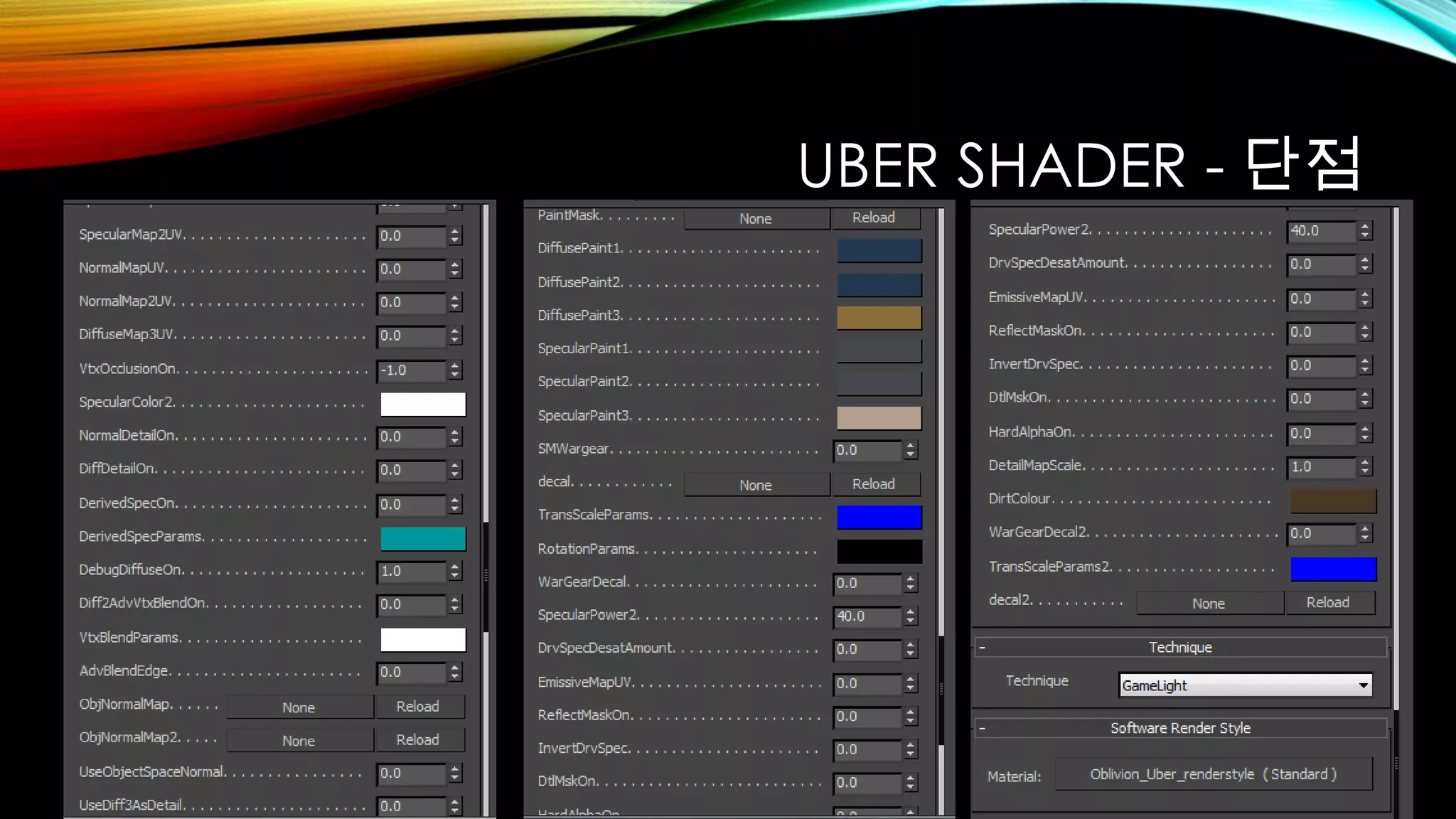Click the SpecularPaint2 dark gray swatch

pos(879,383)
